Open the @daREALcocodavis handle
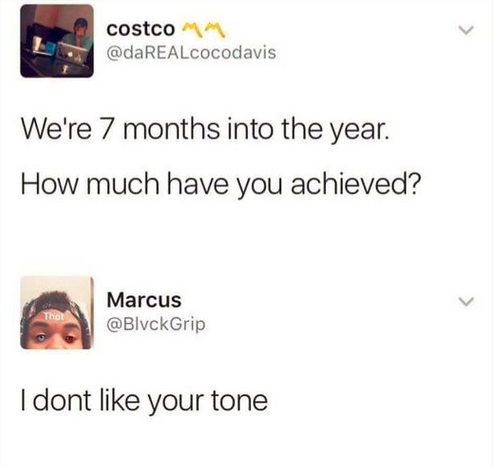 click(191, 53)
